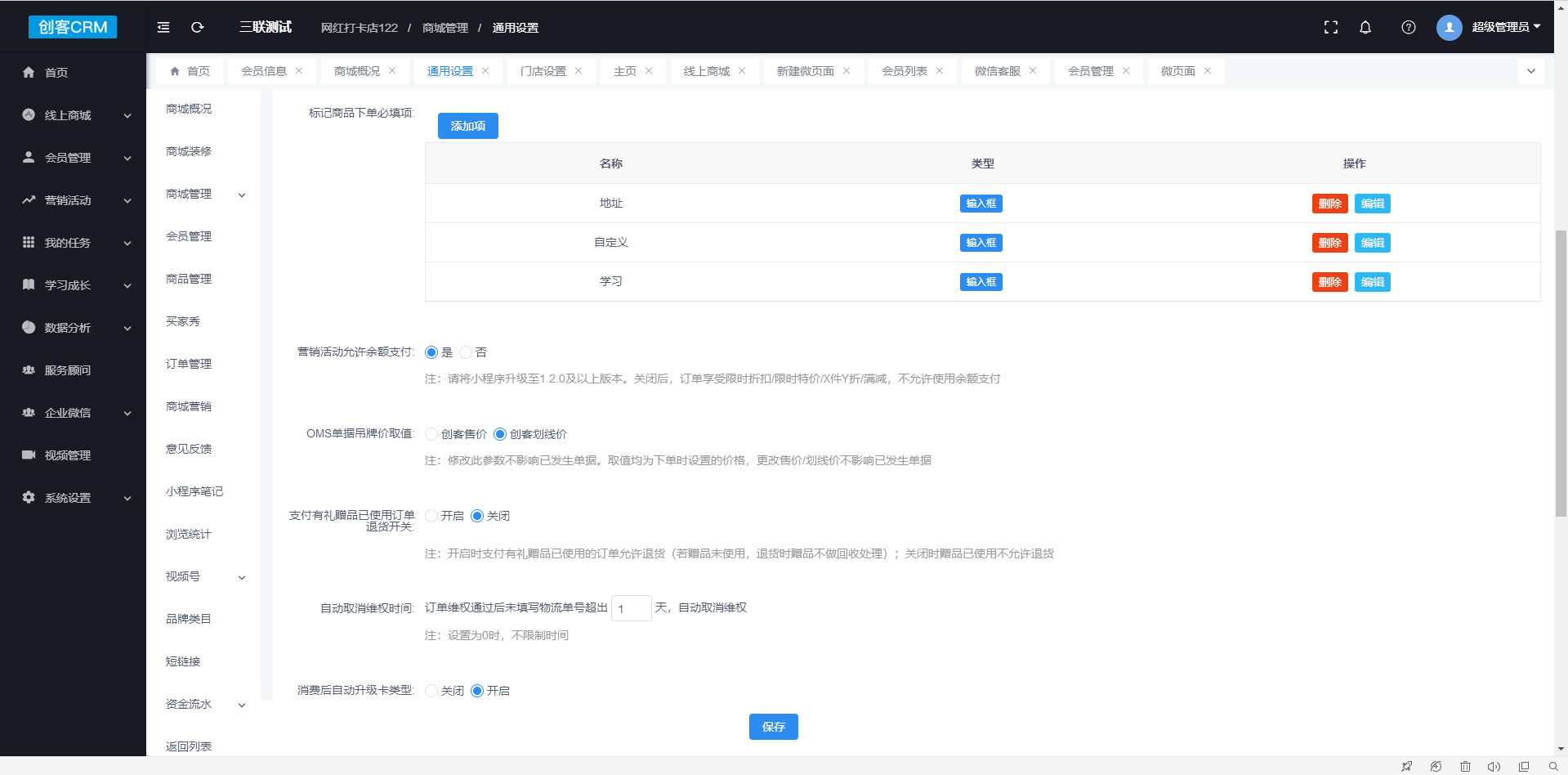1568x775 pixels.
Task: Click the 学习成长 book icon
Action: pos(29,285)
